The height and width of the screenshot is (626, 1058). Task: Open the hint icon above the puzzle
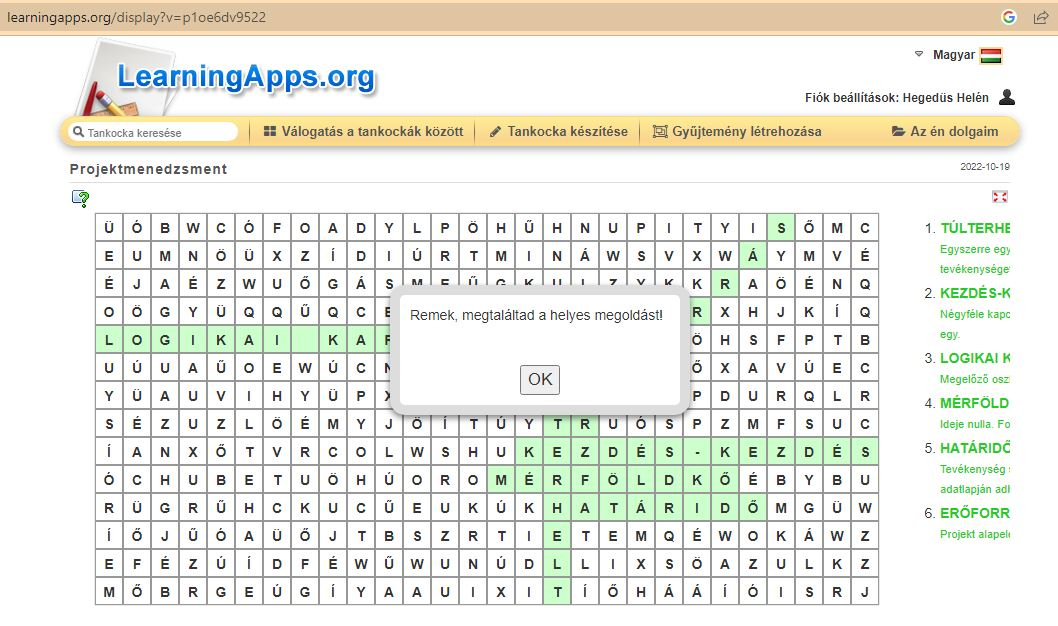[x=81, y=198]
